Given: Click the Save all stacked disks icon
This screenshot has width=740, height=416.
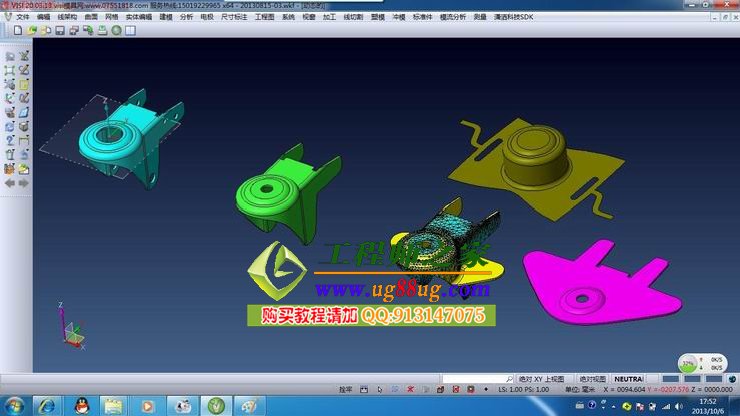Looking at the screenshot, I should (74, 30).
